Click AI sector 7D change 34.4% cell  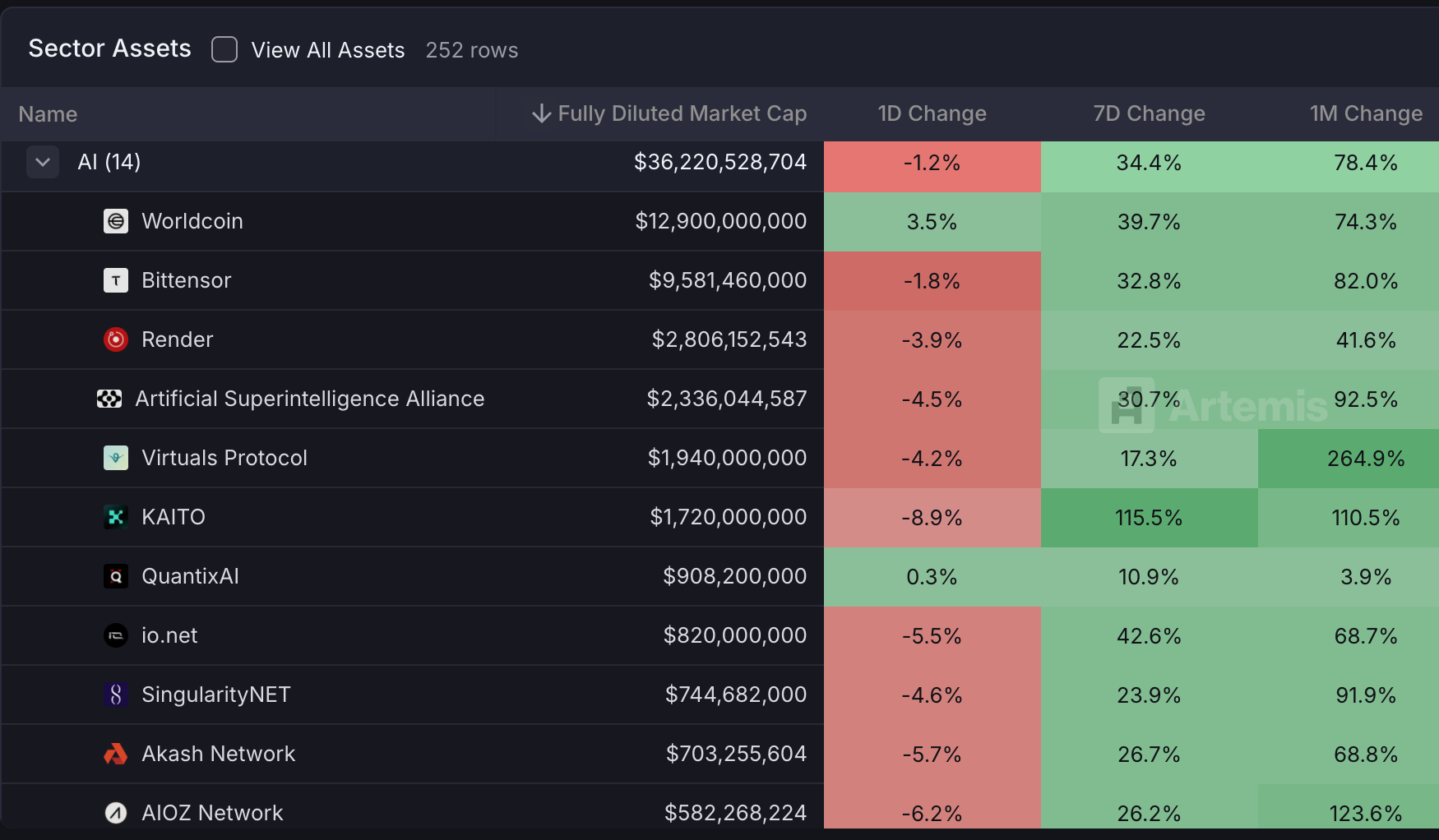[1150, 167]
